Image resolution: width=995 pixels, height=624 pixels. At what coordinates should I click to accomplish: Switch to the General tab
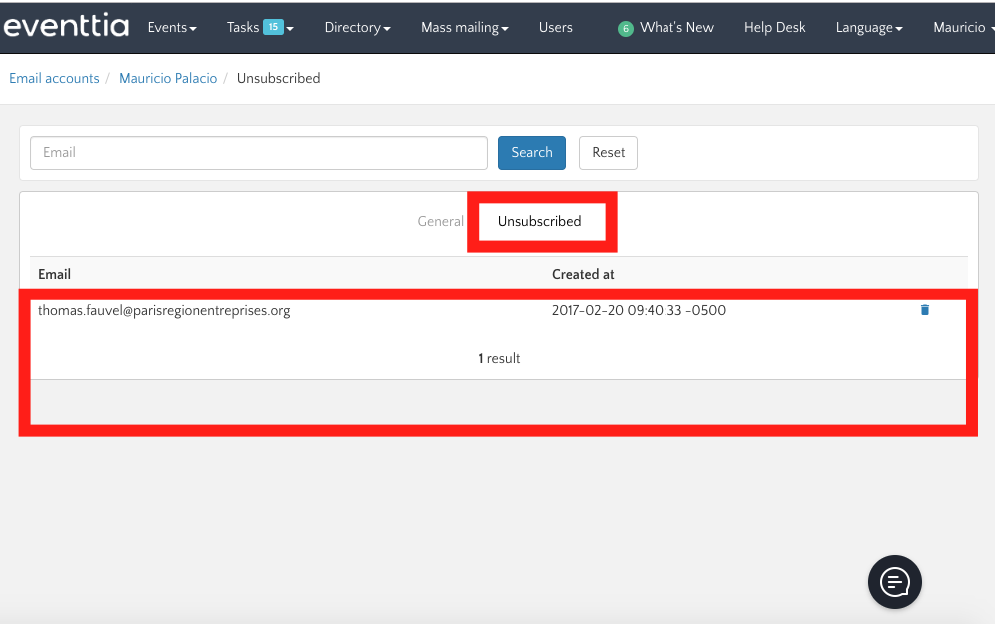pos(440,221)
